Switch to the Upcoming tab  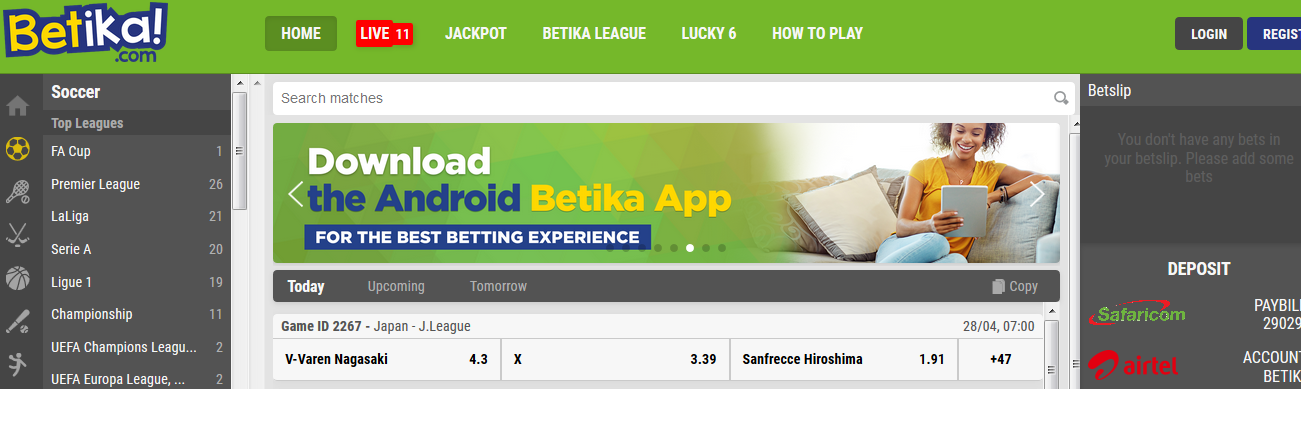tap(396, 286)
